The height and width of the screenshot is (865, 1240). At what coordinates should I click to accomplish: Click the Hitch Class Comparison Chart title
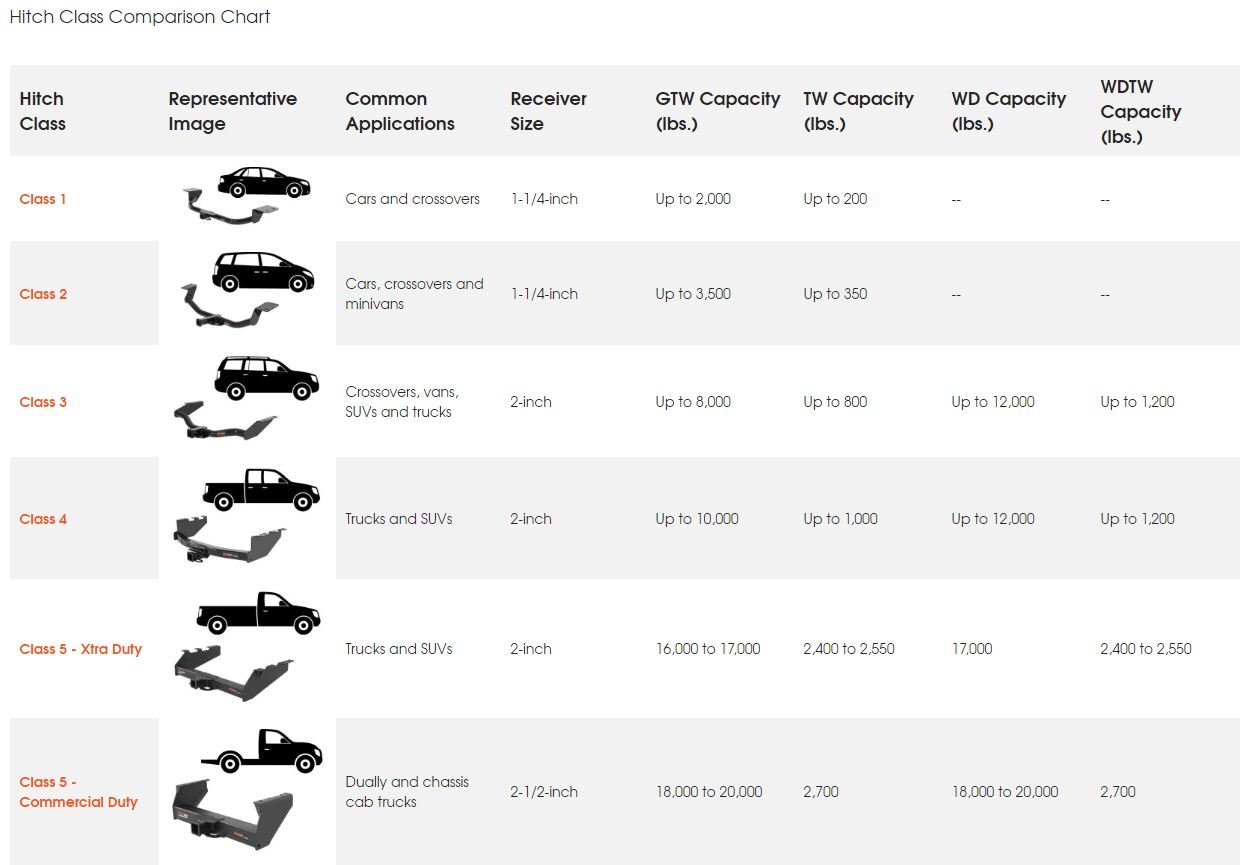coord(140,17)
